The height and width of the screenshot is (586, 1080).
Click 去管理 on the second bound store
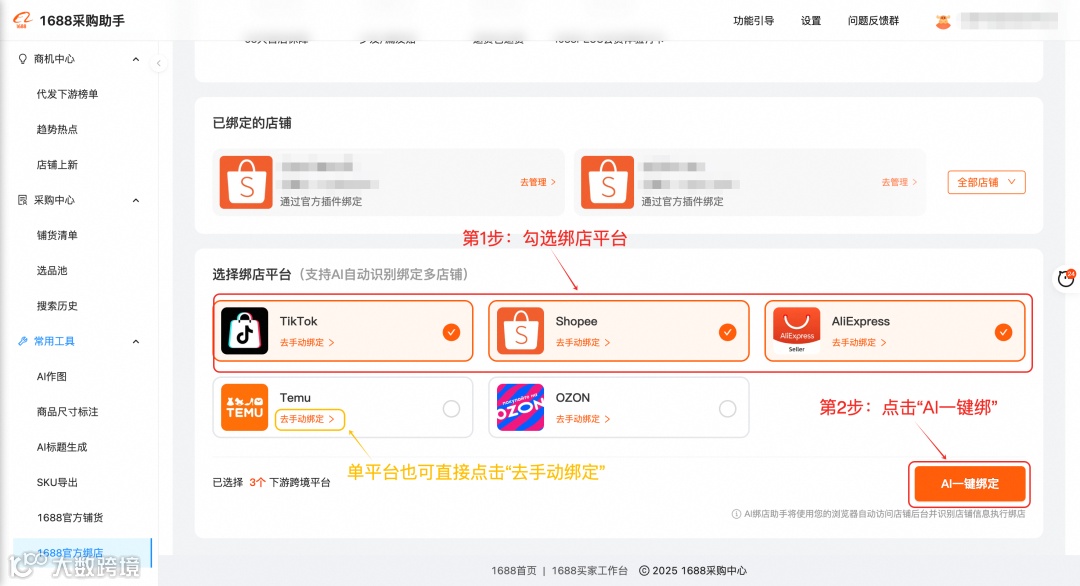[900, 182]
